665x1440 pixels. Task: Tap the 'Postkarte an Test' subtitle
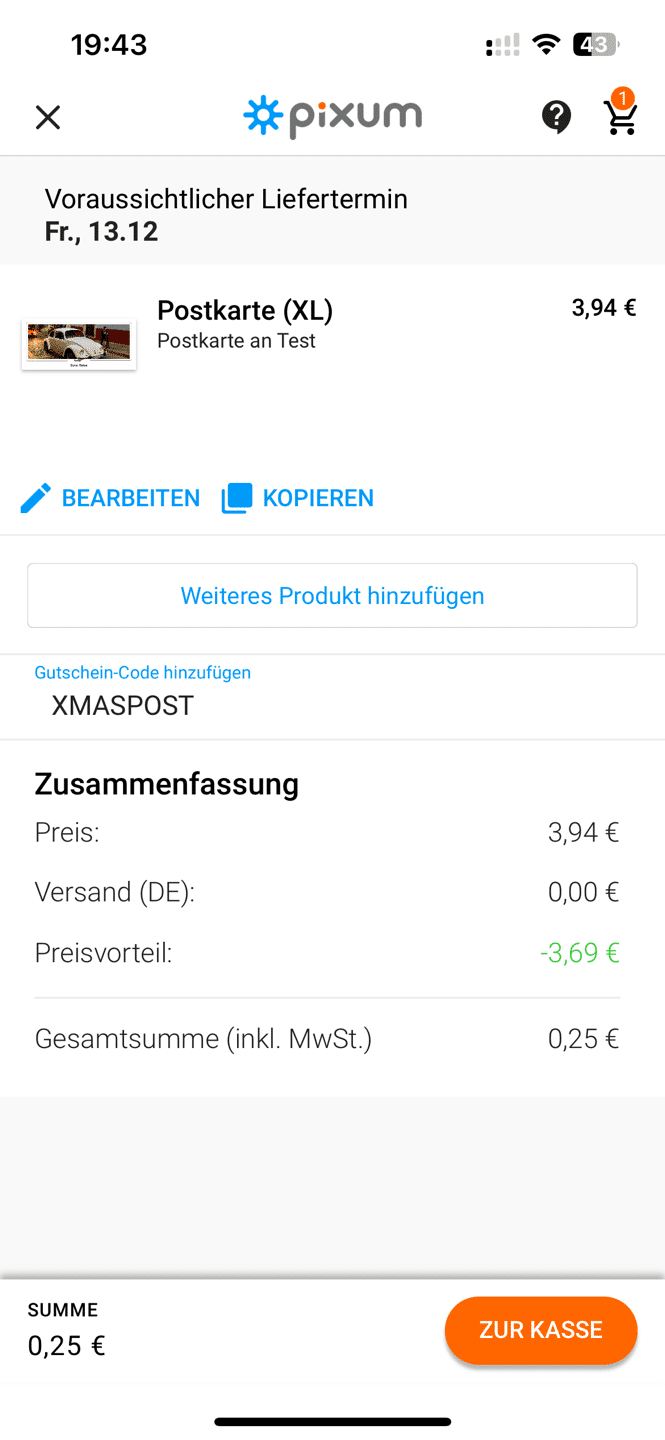pyautogui.click(x=236, y=341)
